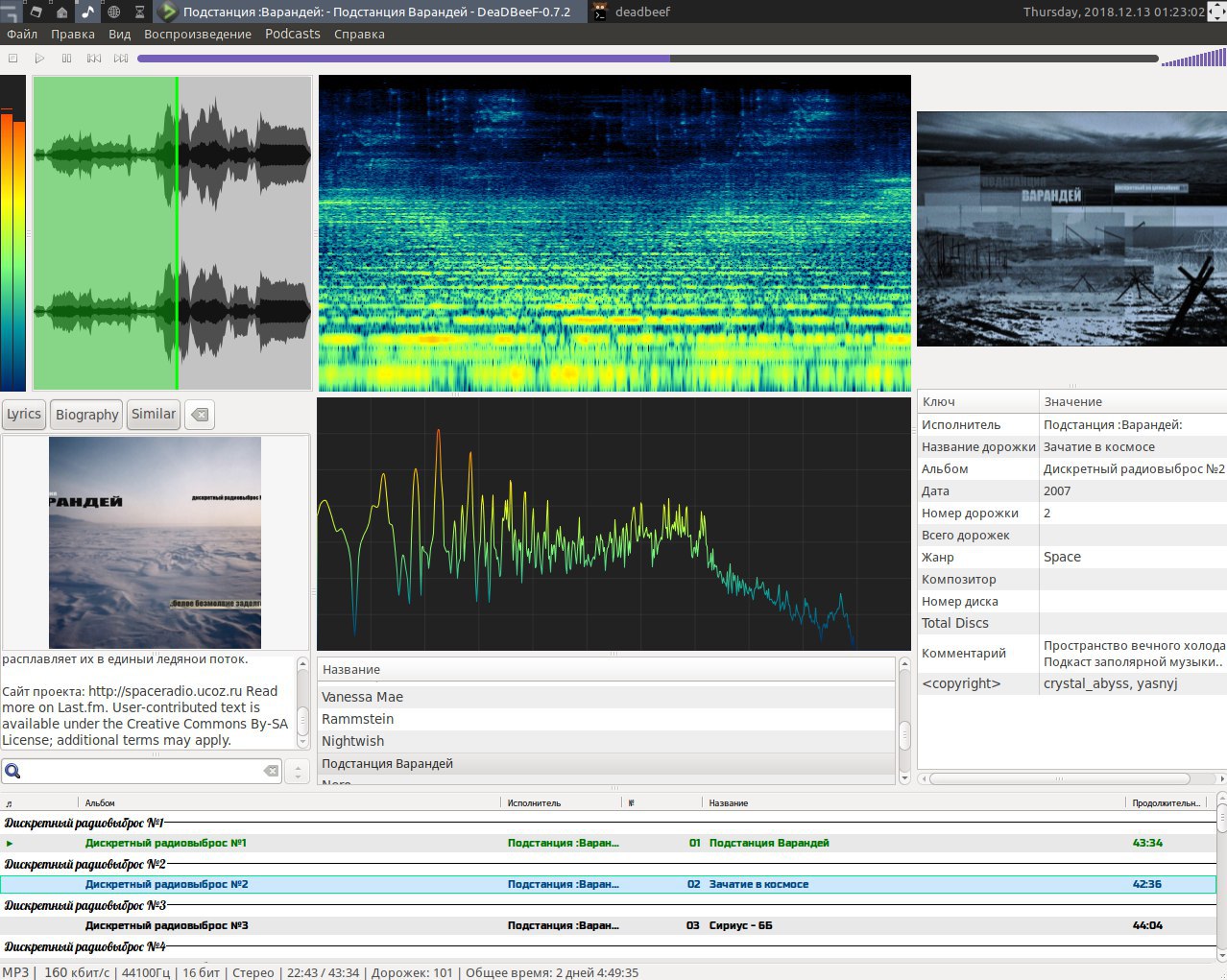1227x980 pixels.
Task: Open the Воспроизведение menu
Action: (x=198, y=34)
